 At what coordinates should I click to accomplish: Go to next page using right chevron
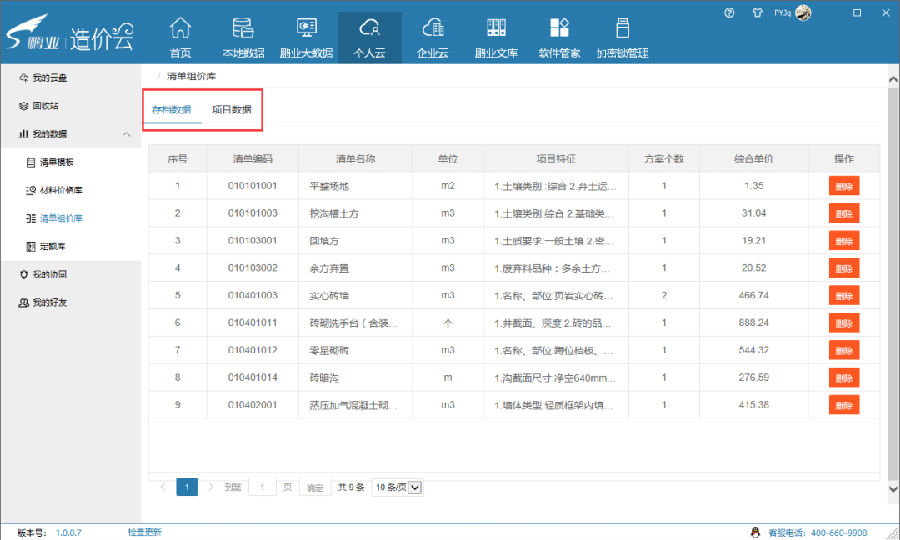211,487
